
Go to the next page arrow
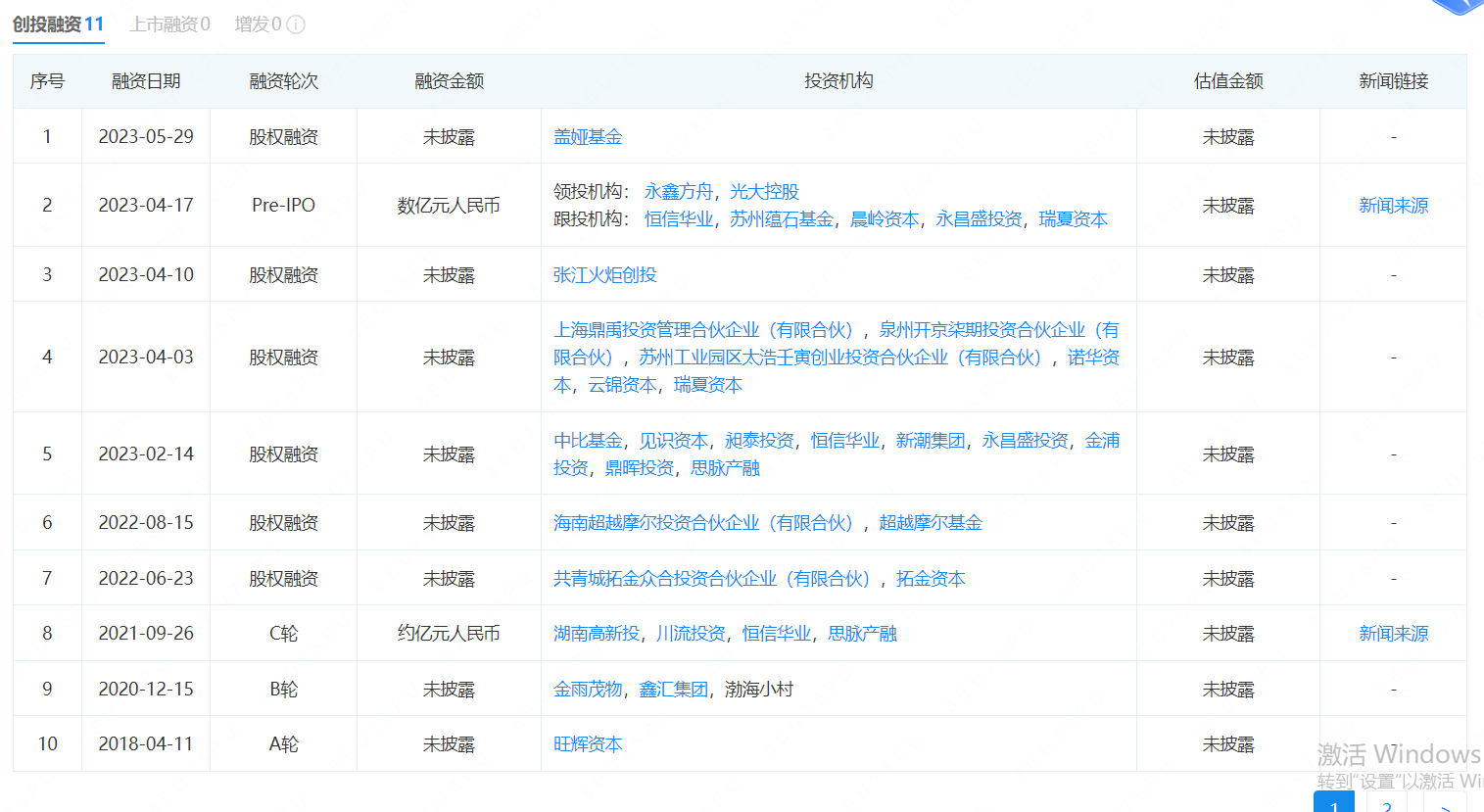(x=1445, y=805)
